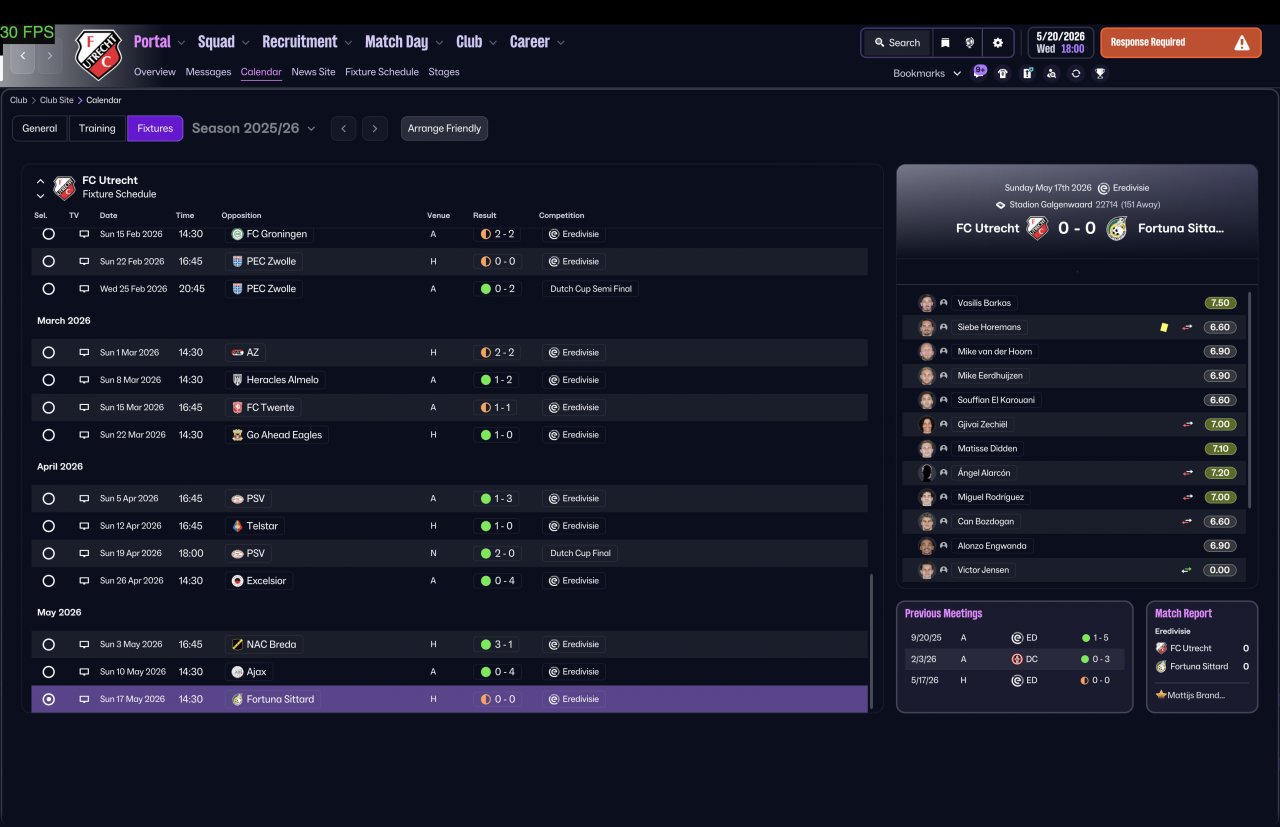
Task: Select radio for PEC Zwolle 22 Feb fixture
Action: tap(48, 262)
